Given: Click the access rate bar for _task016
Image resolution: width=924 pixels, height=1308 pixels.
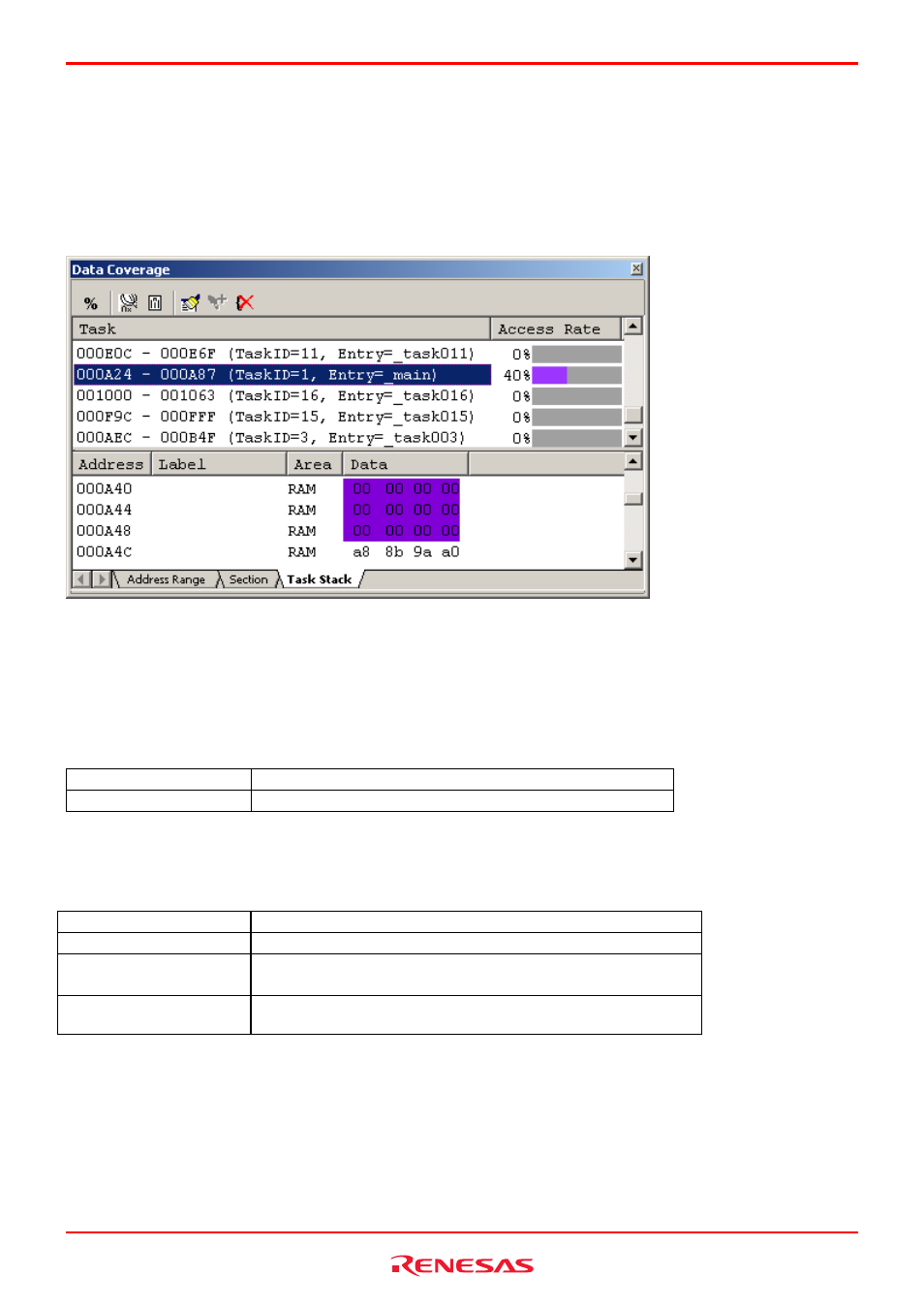Looking at the screenshot, I should coord(576,396).
